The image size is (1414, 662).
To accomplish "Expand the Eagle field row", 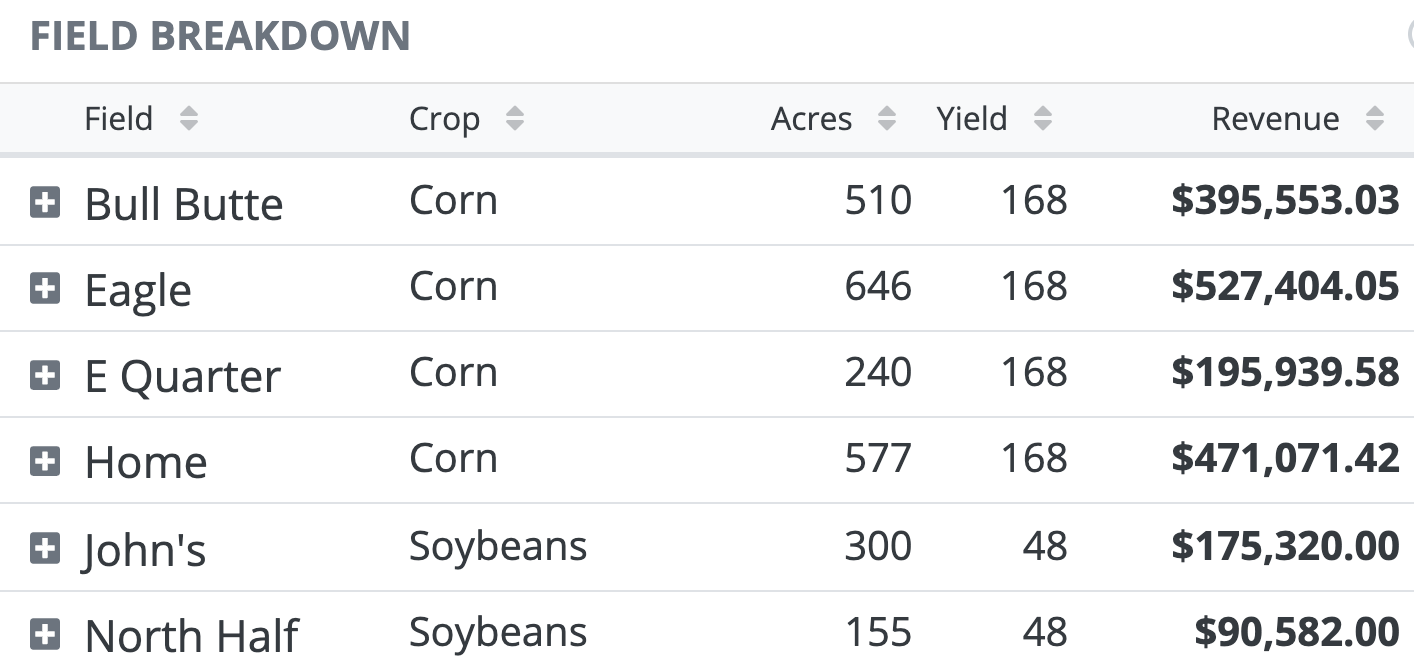I will [45, 290].
